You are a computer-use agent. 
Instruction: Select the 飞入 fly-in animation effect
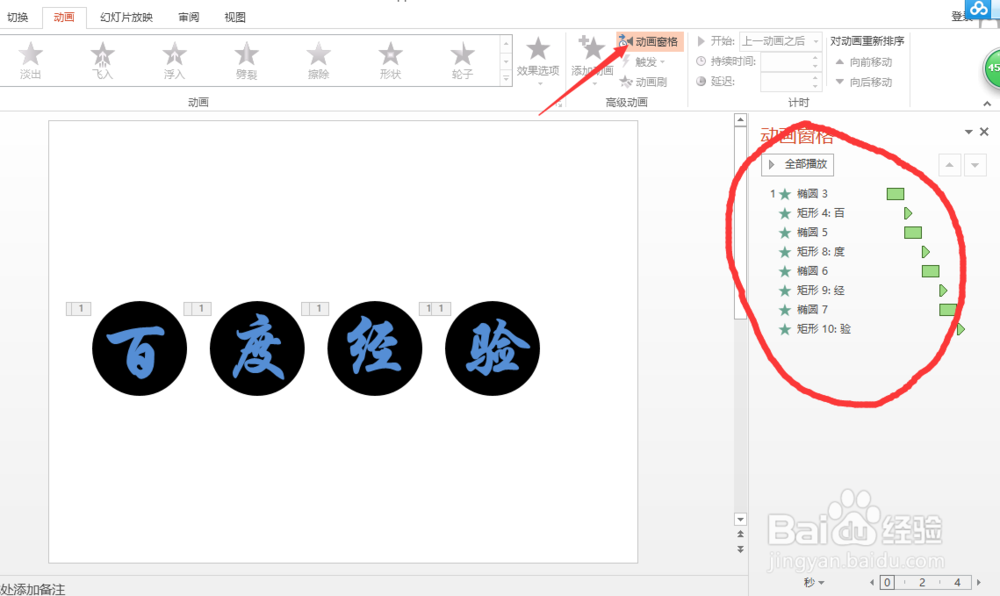tap(102, 61)
